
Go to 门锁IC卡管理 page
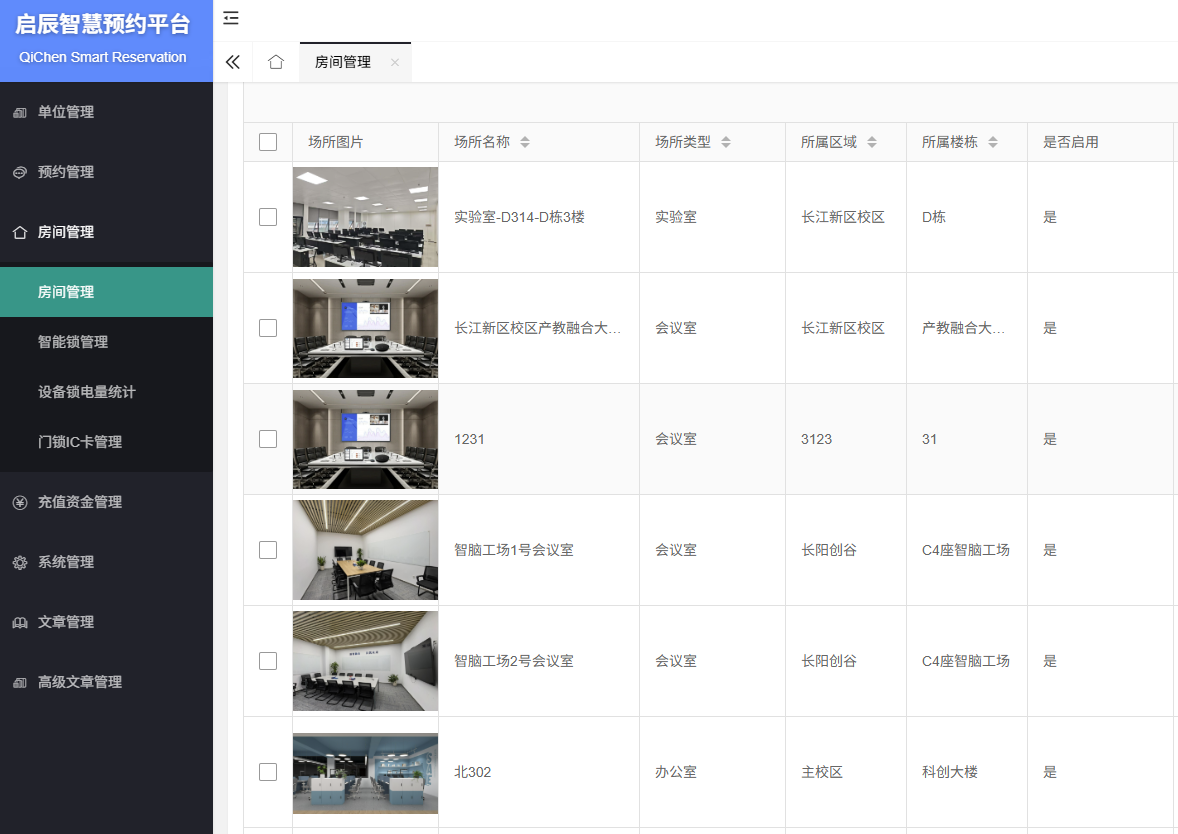point(80,442)
